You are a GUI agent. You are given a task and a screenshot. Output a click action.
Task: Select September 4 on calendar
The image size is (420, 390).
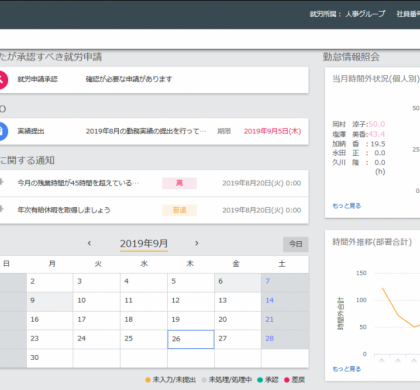click(x=144, y=283)
